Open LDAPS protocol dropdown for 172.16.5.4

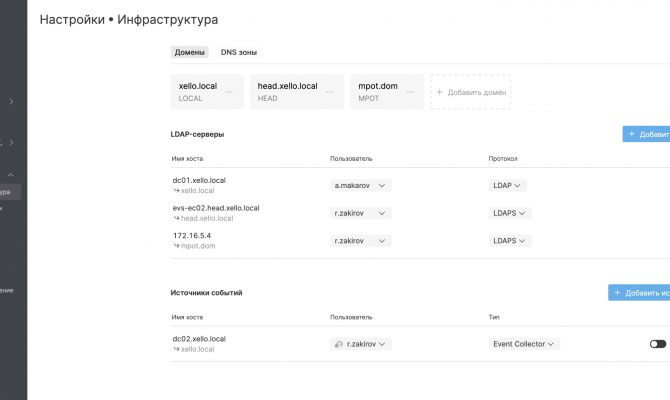(x=510, y=241)
